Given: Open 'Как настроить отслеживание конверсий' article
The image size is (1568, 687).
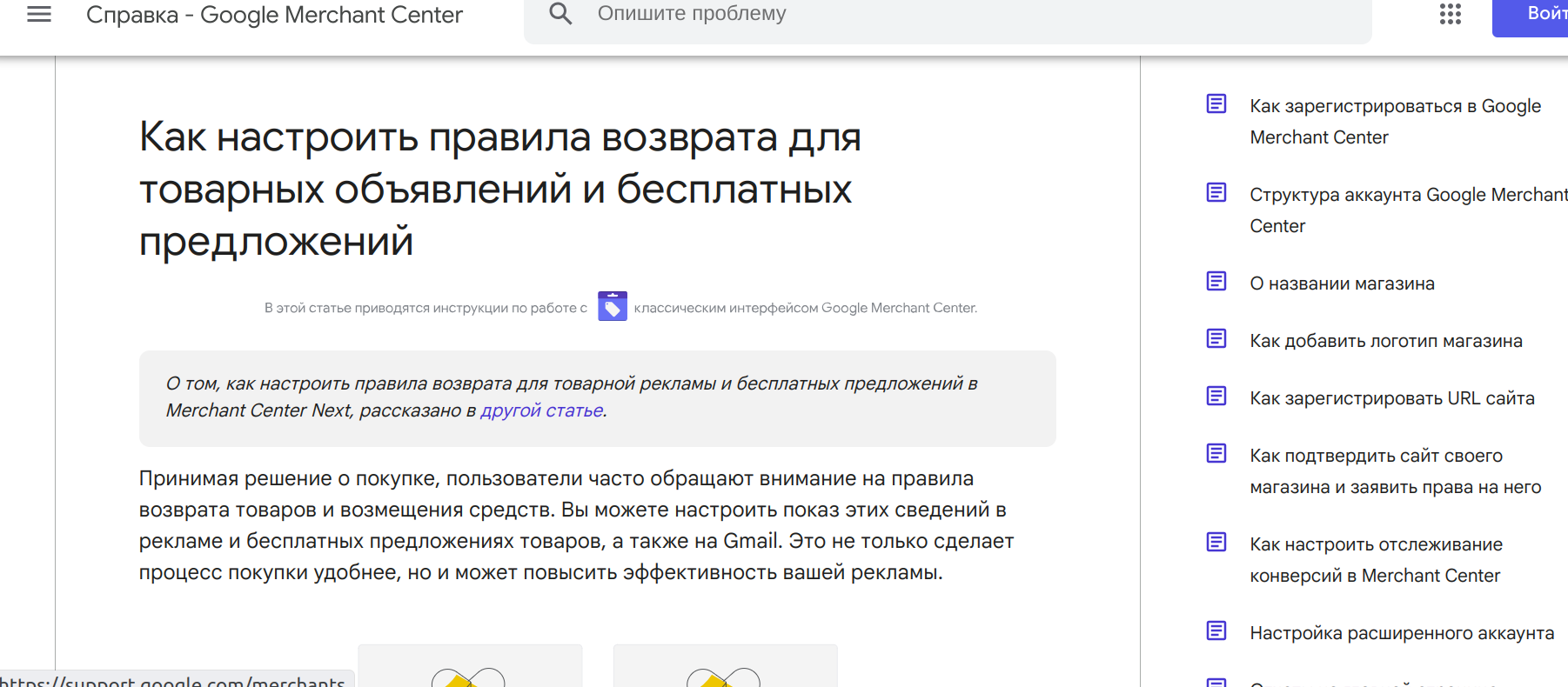Looking at the screenshot, I should click(1376, 560).
